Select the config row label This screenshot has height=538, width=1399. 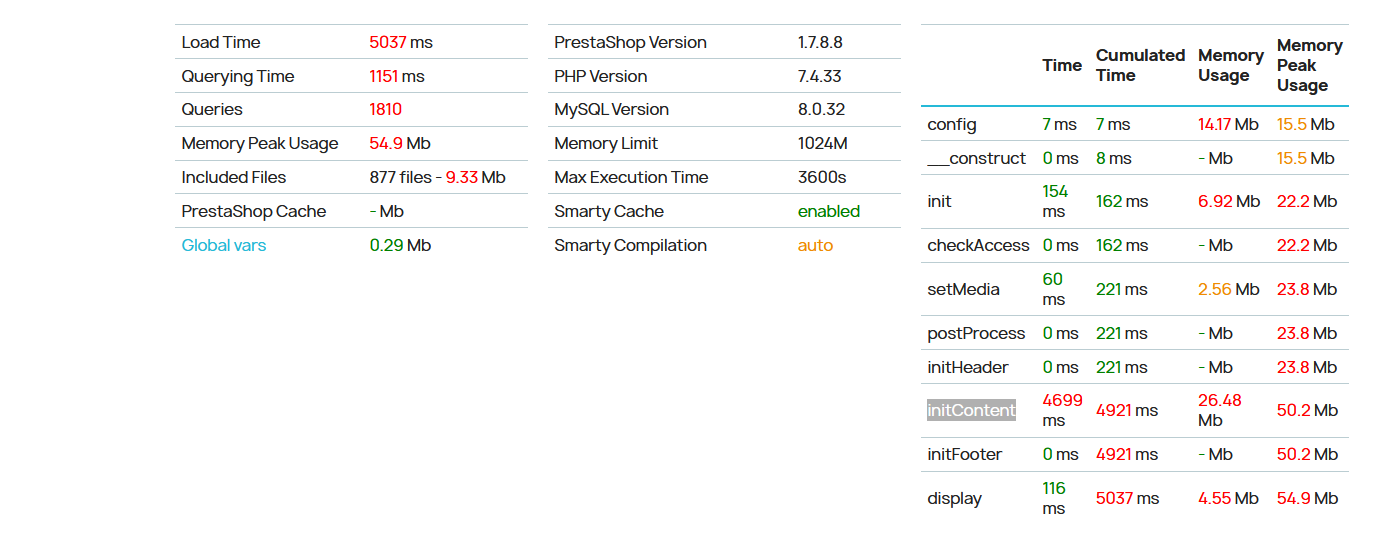point(952,124)
